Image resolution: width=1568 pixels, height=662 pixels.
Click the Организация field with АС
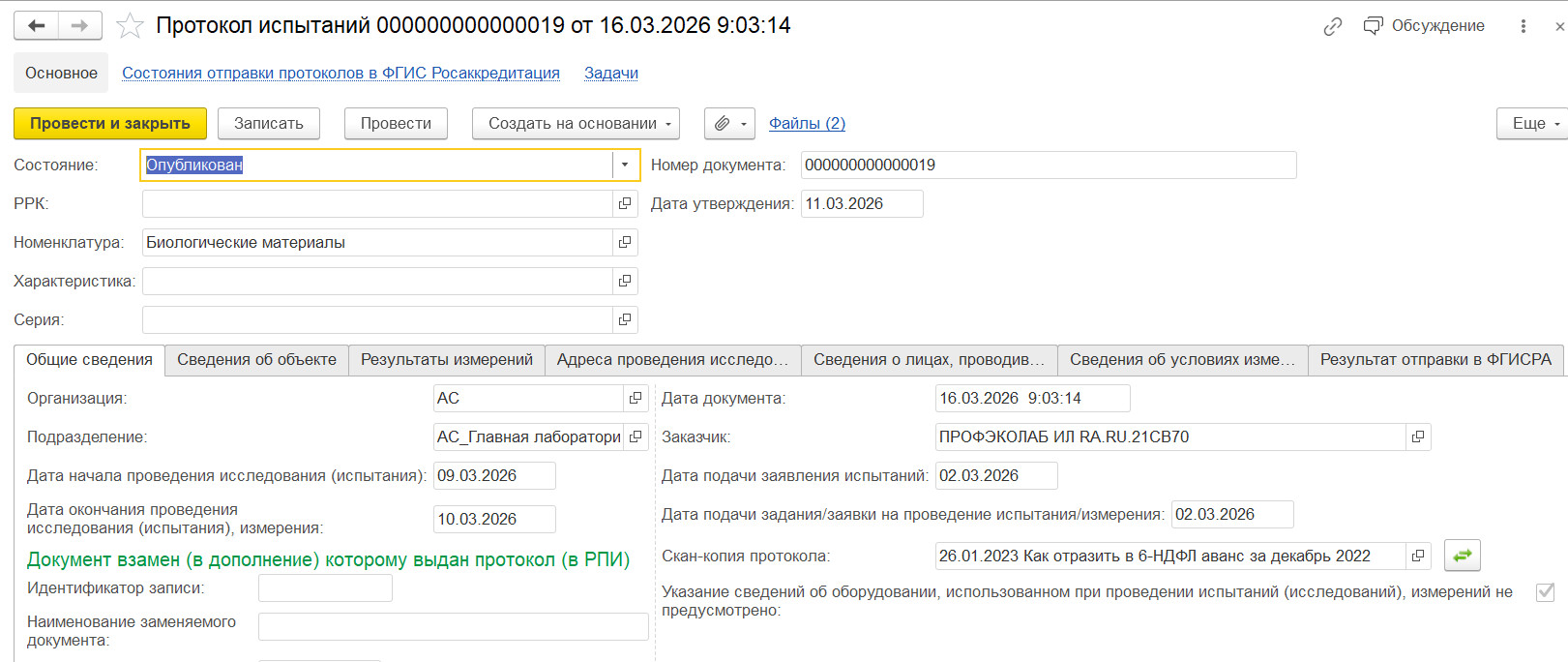pyautogui.click(x=528, y=399)
